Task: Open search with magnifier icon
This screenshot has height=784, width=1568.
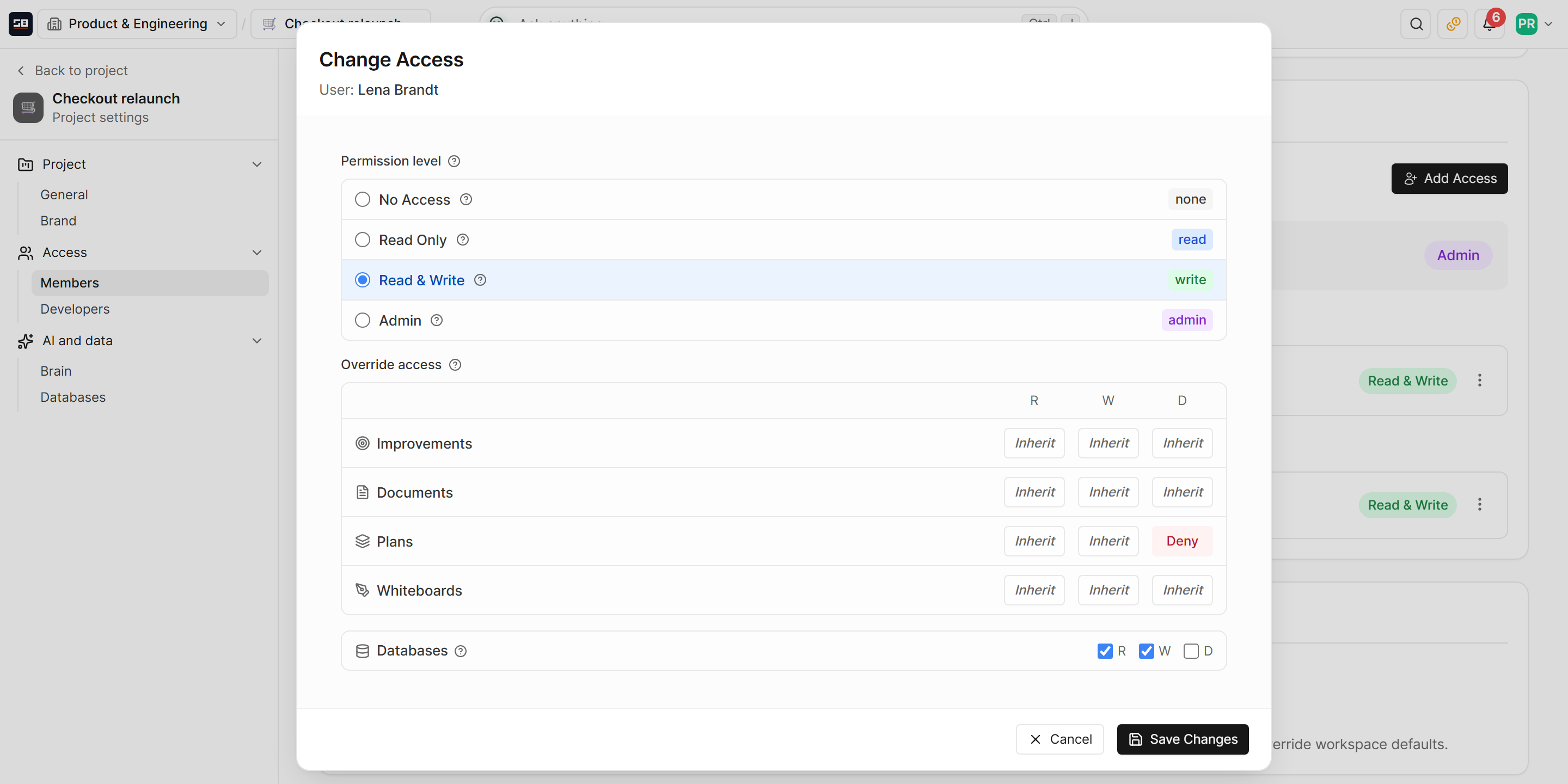Action: coord(1416,24)
